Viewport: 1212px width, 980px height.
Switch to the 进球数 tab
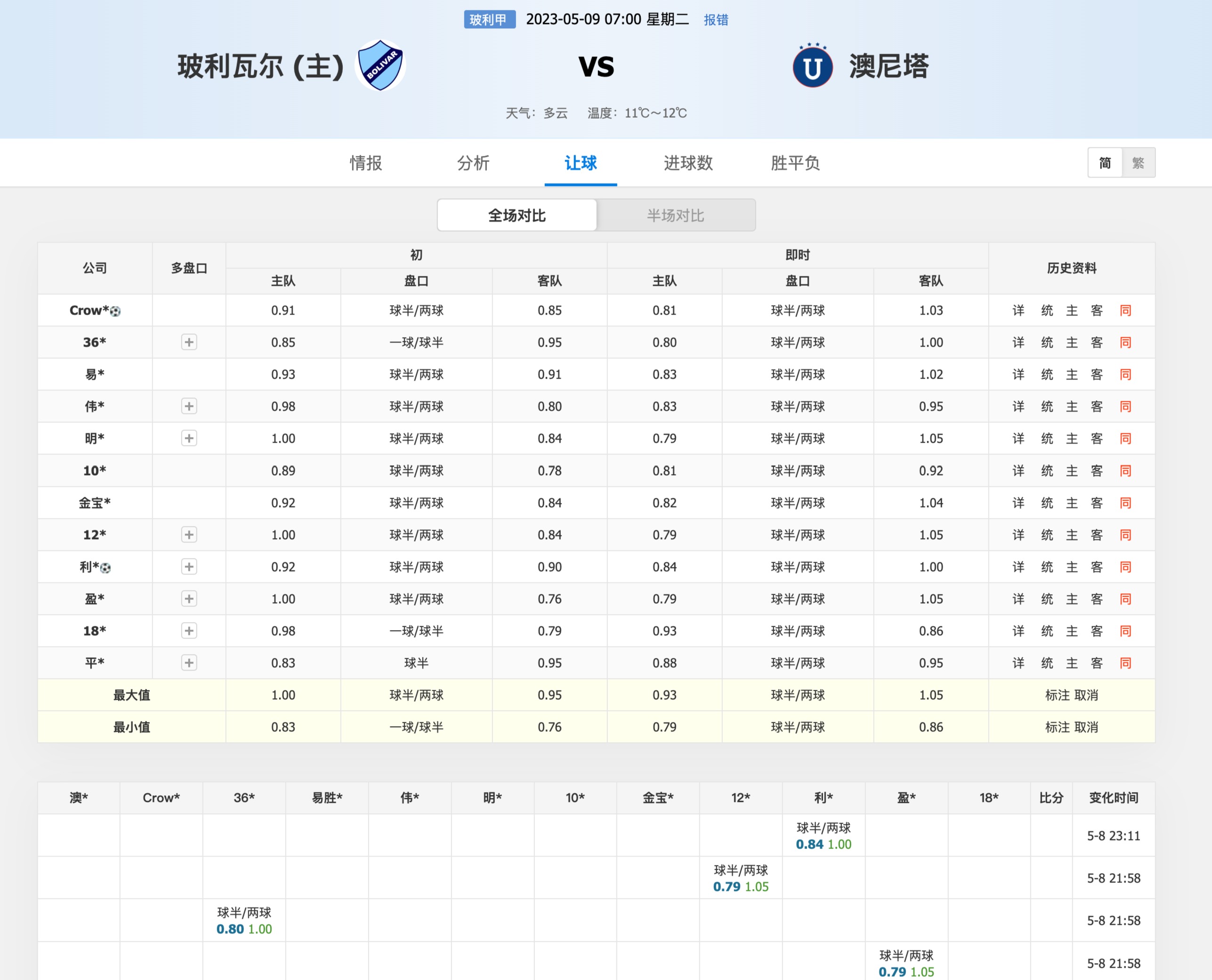[x=688, y=163]
